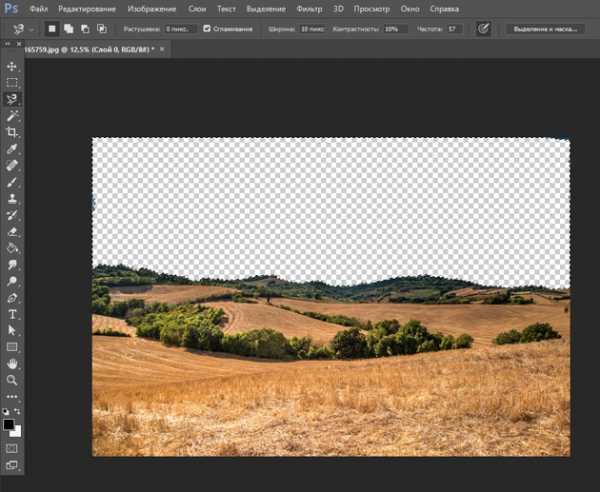
Task: Activate the Crop tool
Action: click(x=12, y=132)
